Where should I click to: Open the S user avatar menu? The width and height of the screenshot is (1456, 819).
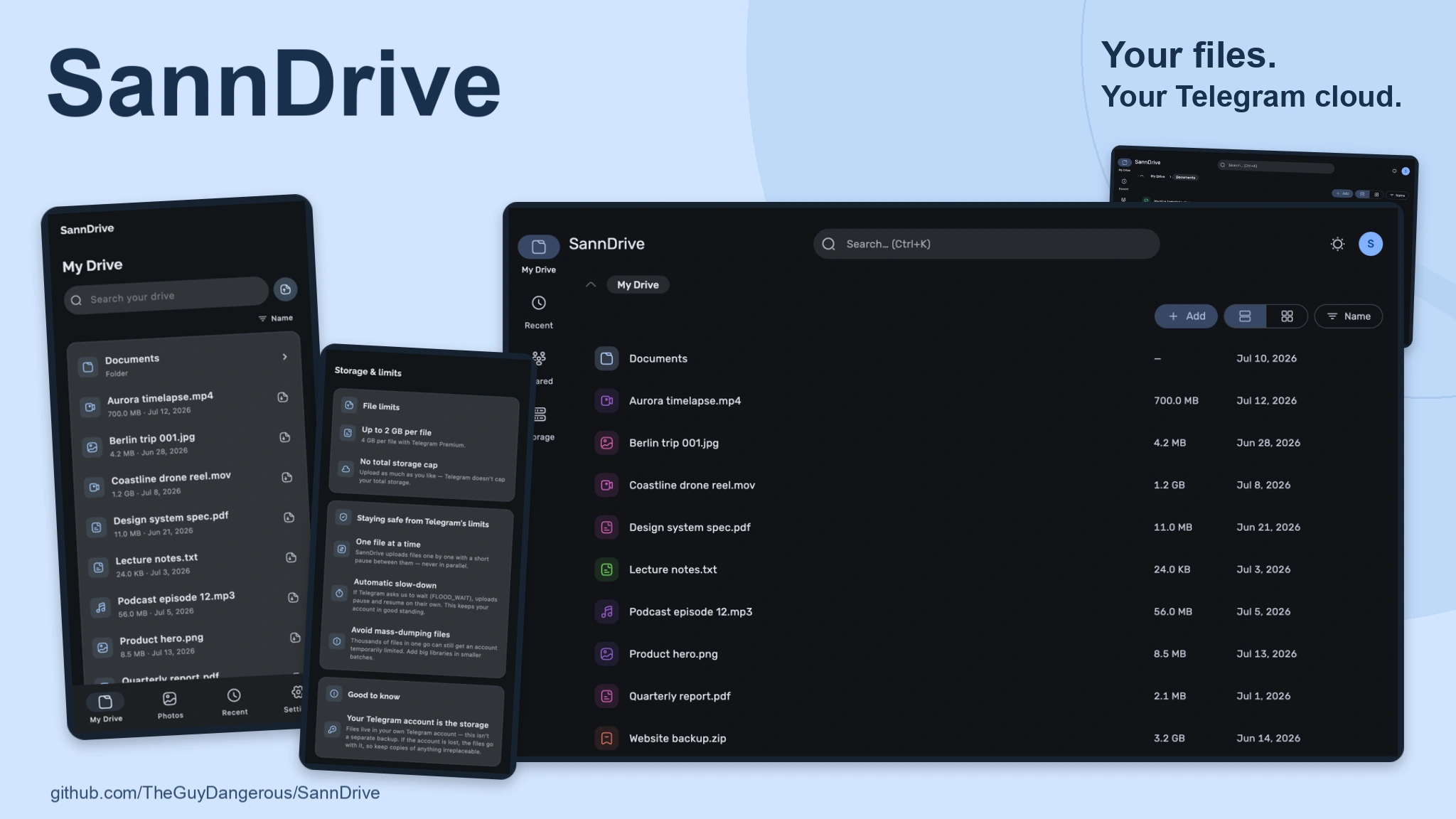[1370, 244]
